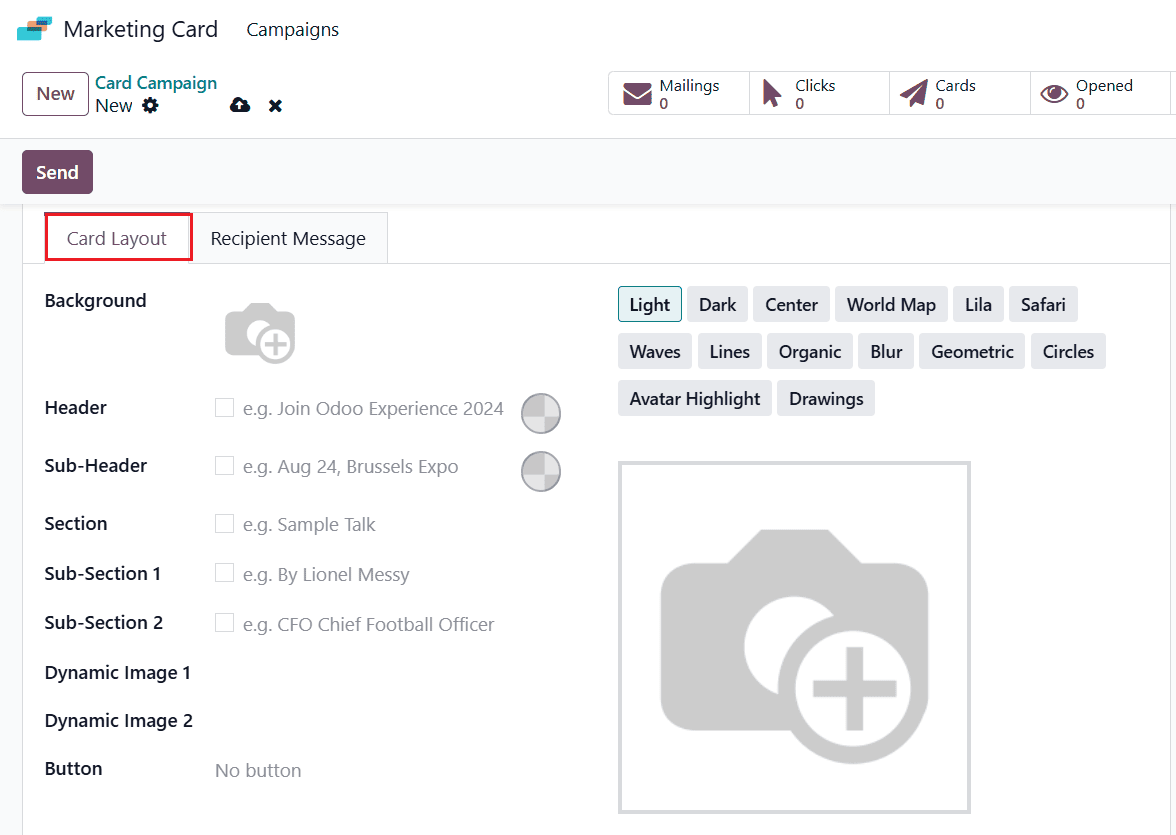Switch to the Recipient Message tab
This screenshot has height=835, width=1176.
pyautogui.click(x=288, y=238)
